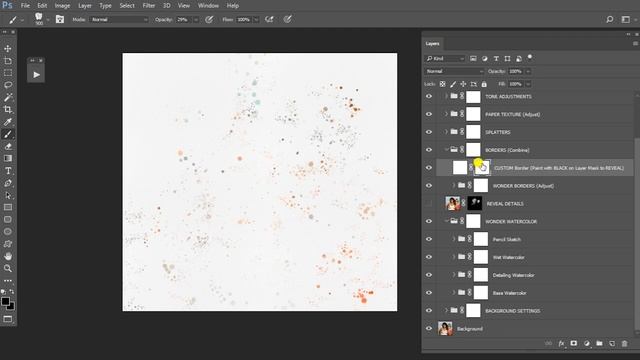Open the File menu
The height and width of the screenshot is (360, 640).
pyautogui.click(x=25, y=6)
